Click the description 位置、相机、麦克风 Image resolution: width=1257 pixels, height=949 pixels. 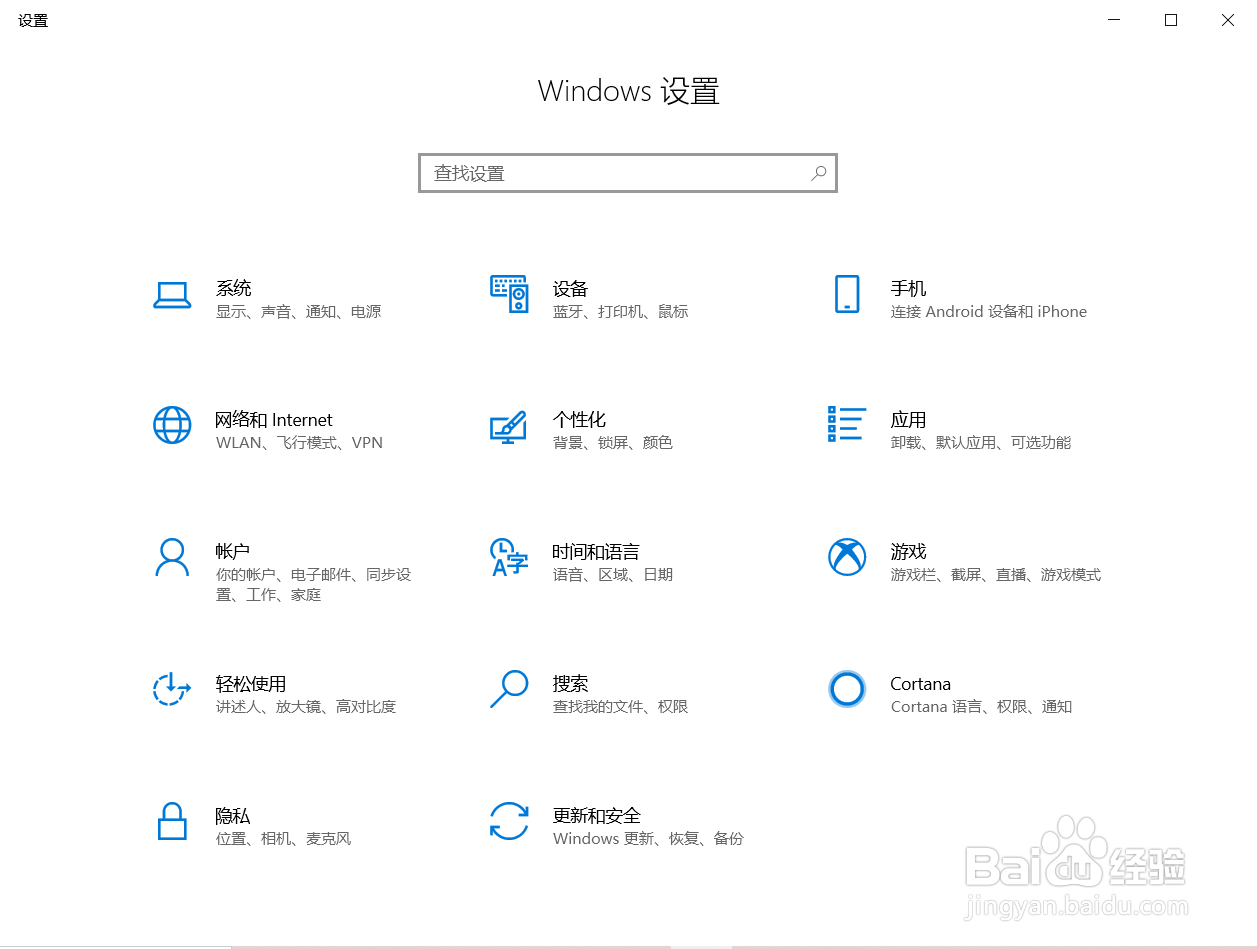point(283,839)
